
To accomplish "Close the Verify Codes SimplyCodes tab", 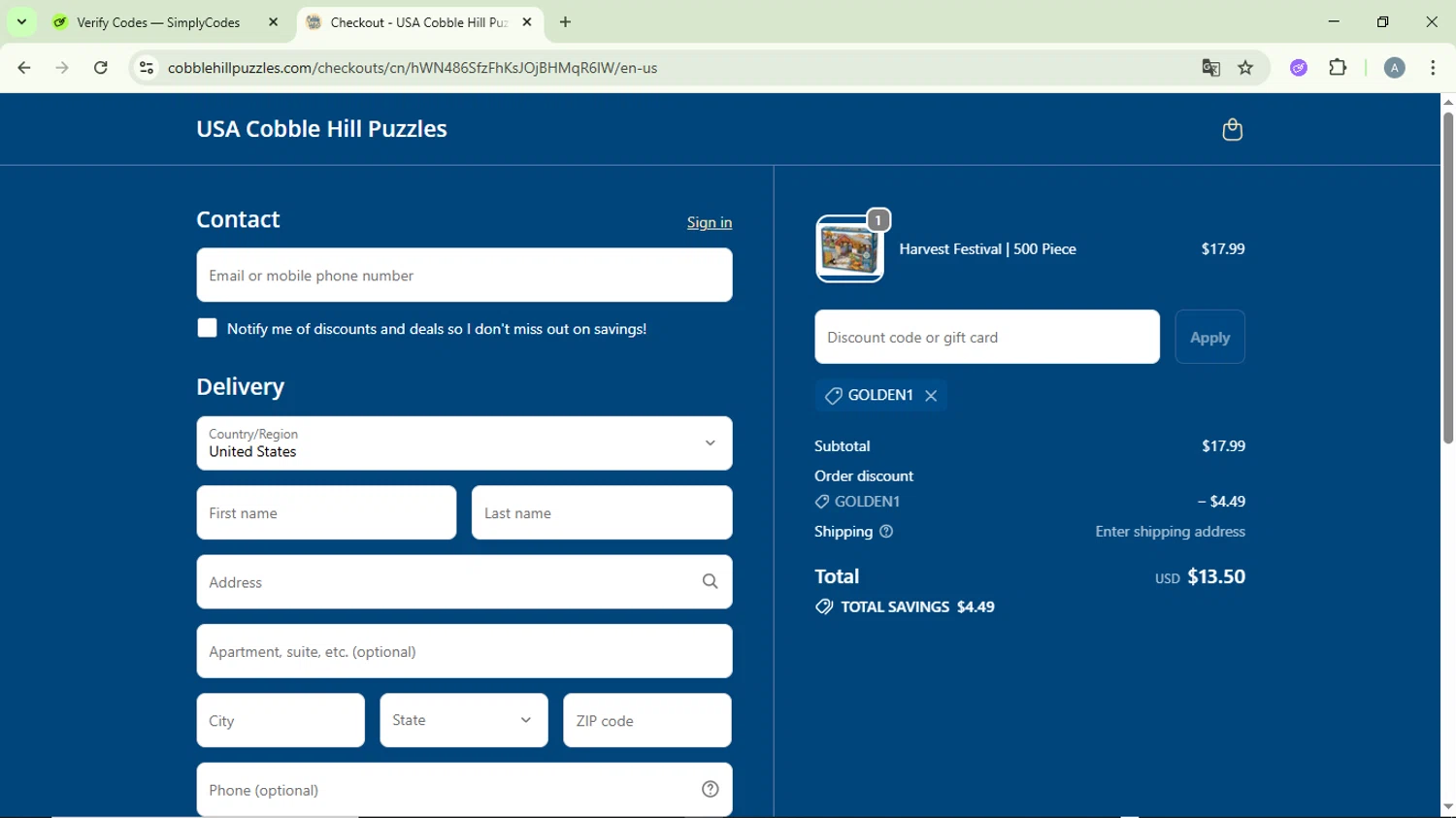I will (274, 22).
